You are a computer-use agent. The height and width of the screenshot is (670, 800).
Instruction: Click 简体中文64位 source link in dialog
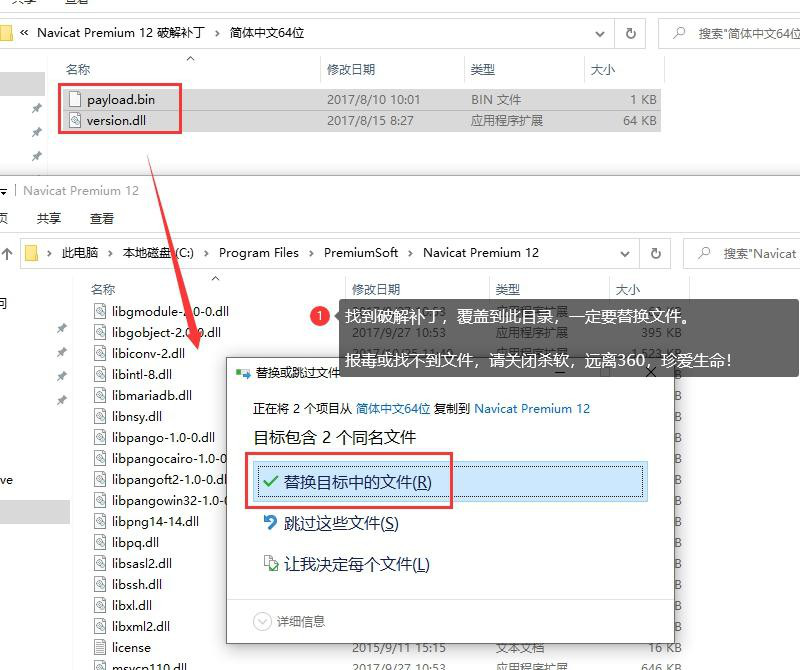tap(392, 409)
